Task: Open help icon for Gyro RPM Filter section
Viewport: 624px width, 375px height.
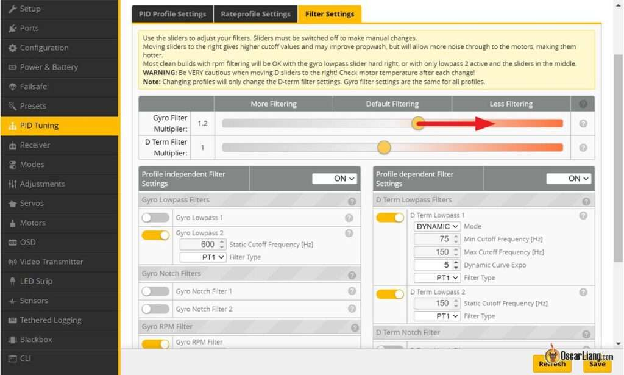Action: pos(355,328)
